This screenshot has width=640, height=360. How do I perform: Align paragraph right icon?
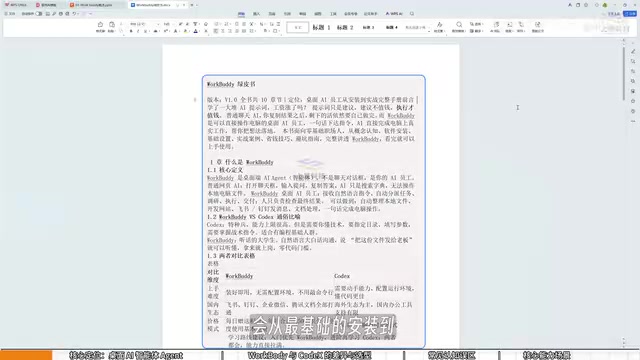(x=230, y=31)
